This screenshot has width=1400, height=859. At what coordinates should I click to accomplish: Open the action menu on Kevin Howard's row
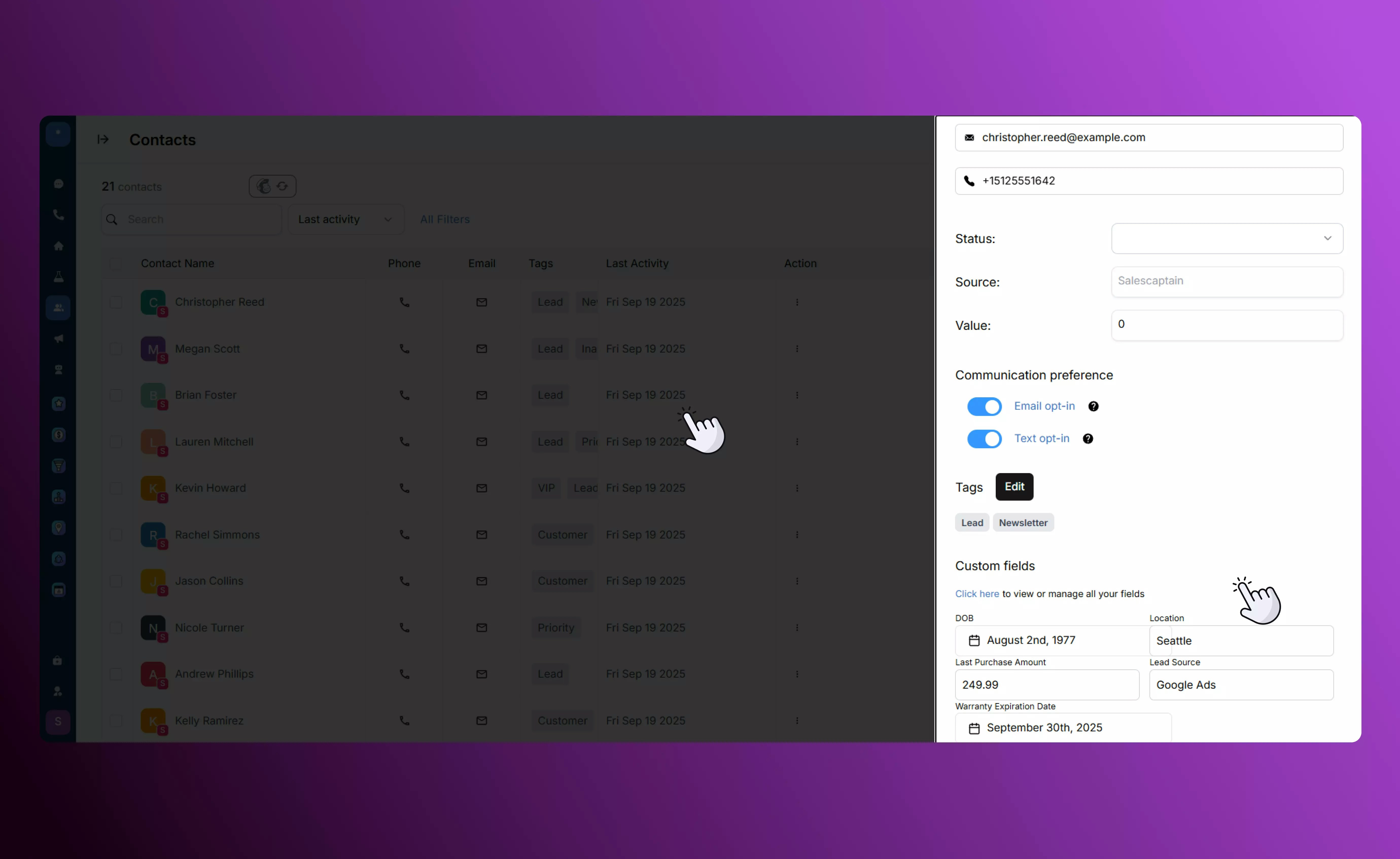click(x=797, y=488)
